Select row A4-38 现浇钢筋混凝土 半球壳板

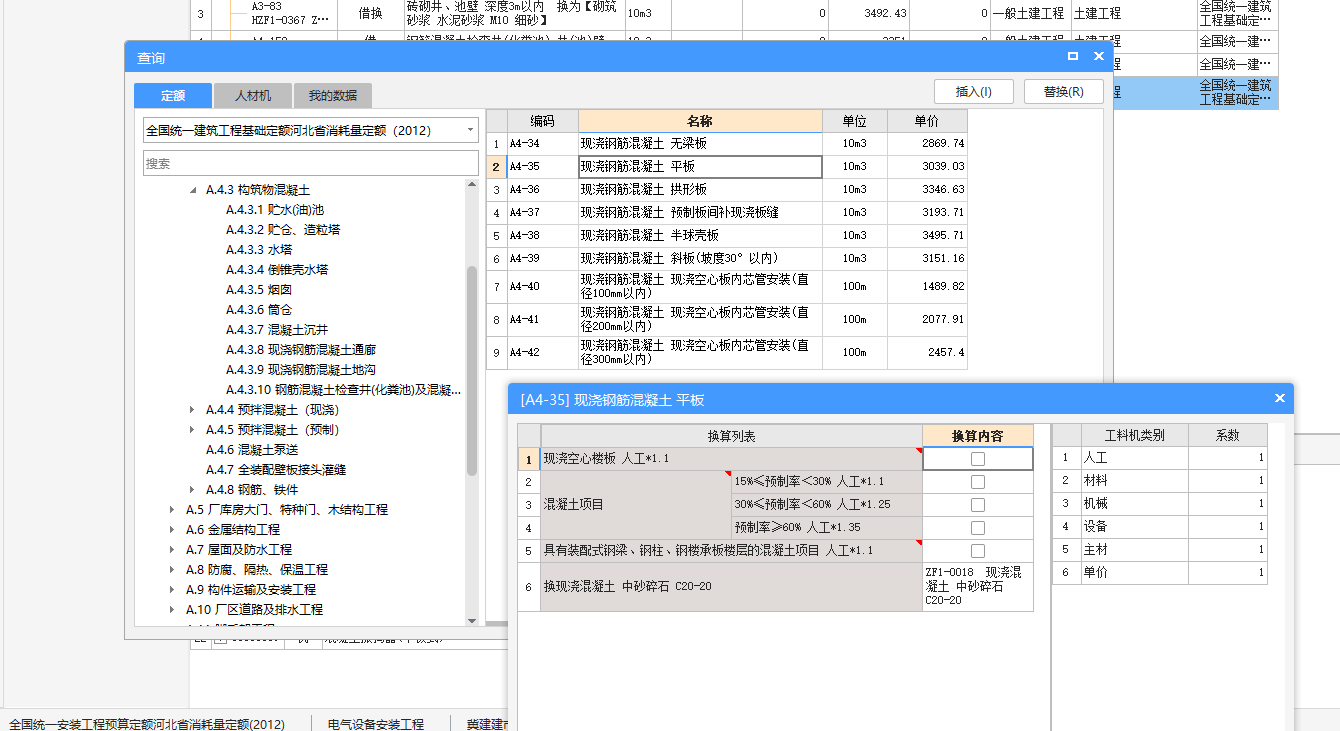click(x=727, y=236)
